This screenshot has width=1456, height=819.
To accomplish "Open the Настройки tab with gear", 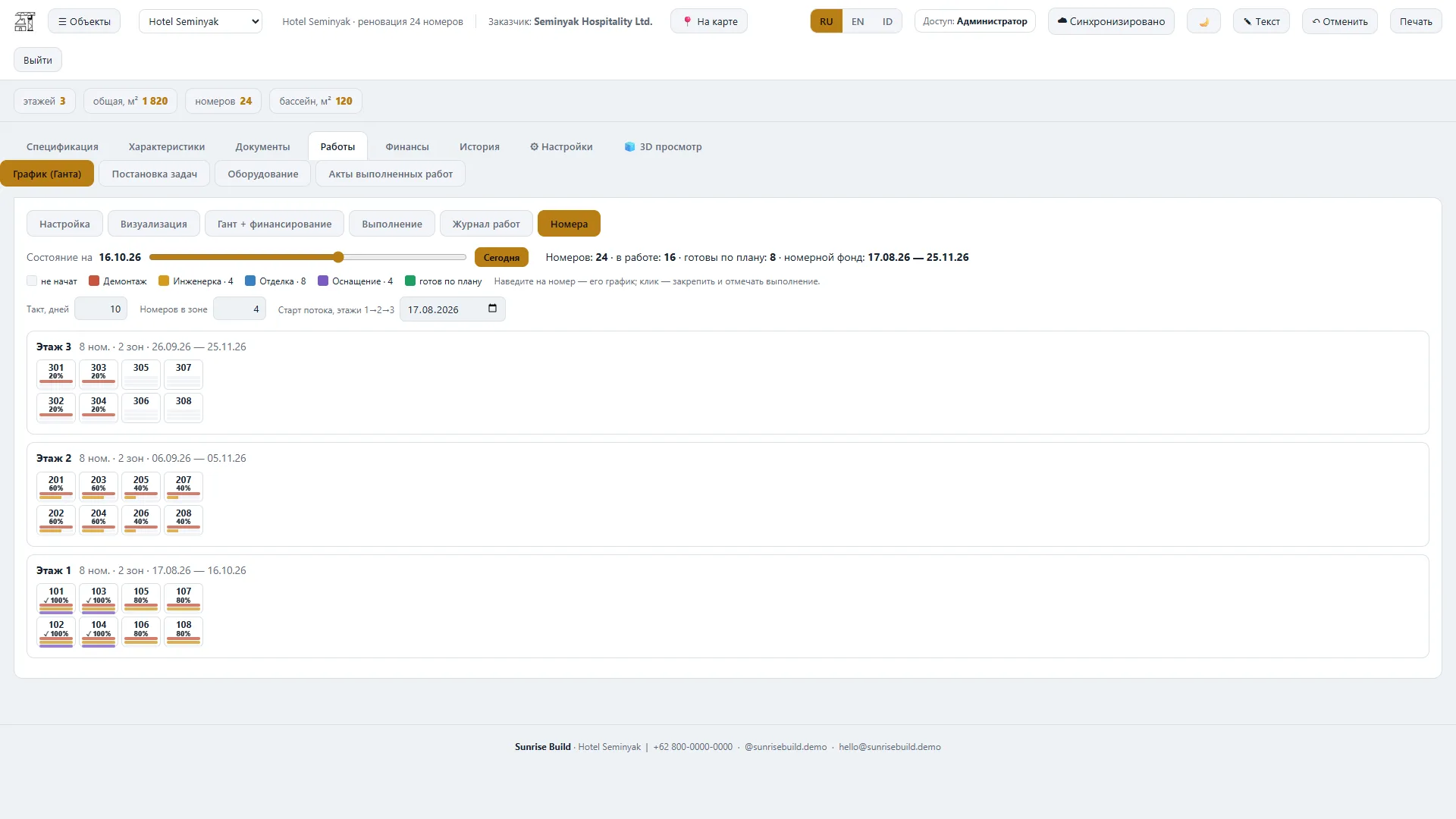I will pyautogui.click(x=561, y=146).
